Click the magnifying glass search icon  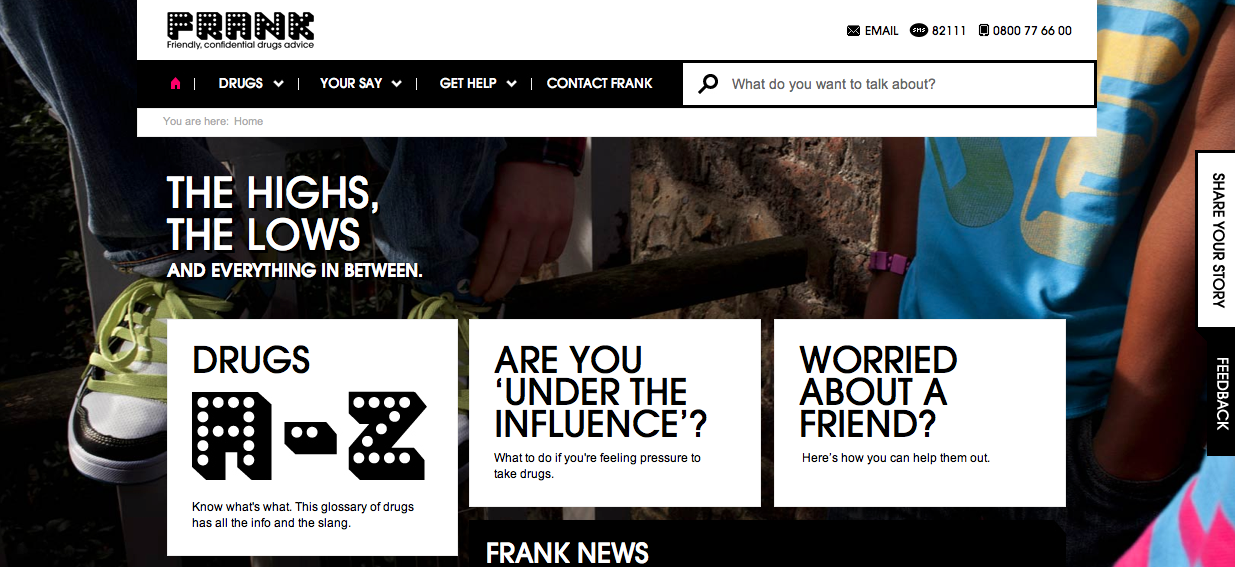[708, 84]
